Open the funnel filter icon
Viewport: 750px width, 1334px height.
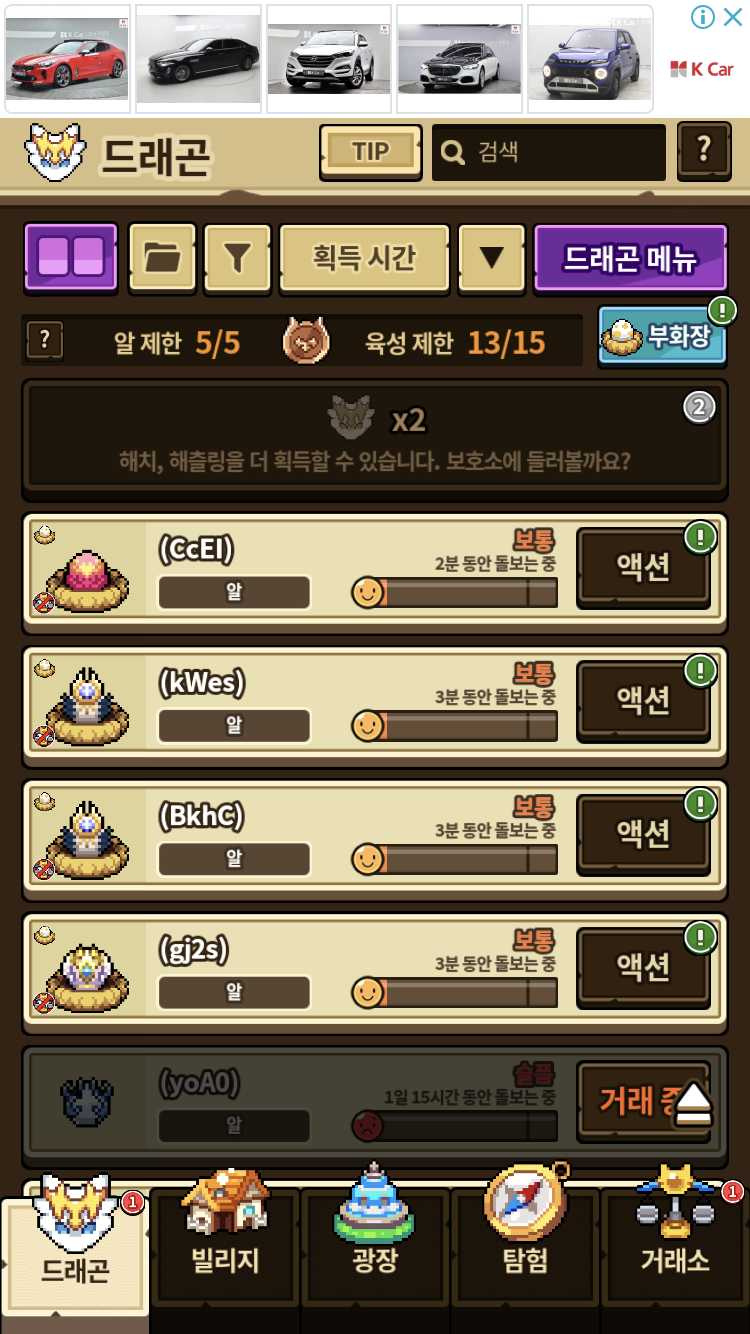click(237, 257)
